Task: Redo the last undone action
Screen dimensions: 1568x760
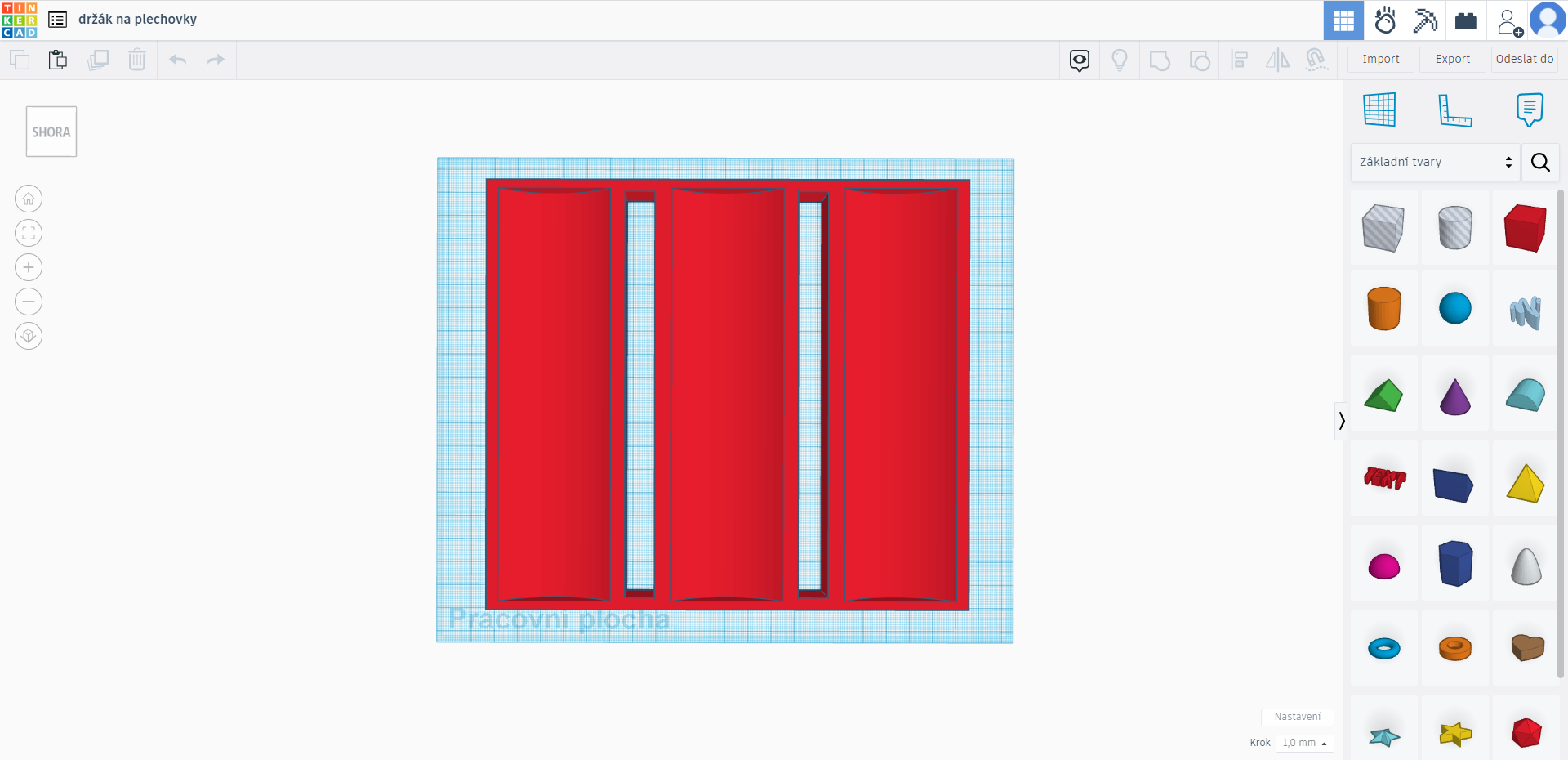Action: pos(216,60)
